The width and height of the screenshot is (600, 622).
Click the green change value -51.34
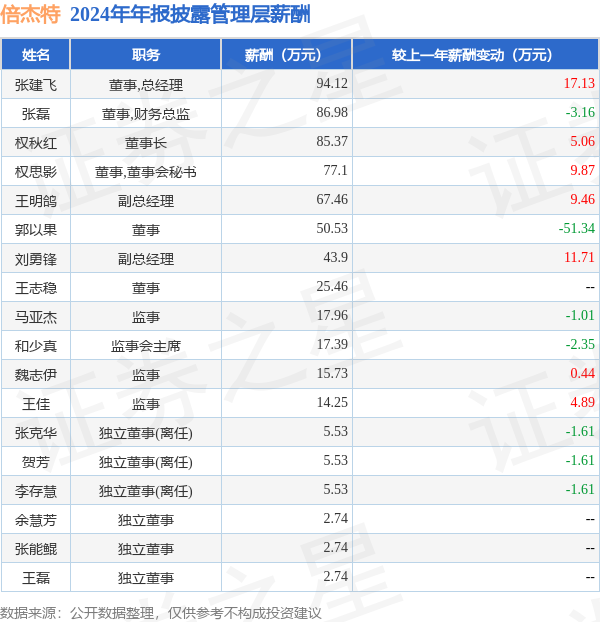pyautogui.click(x=577, y=228)
